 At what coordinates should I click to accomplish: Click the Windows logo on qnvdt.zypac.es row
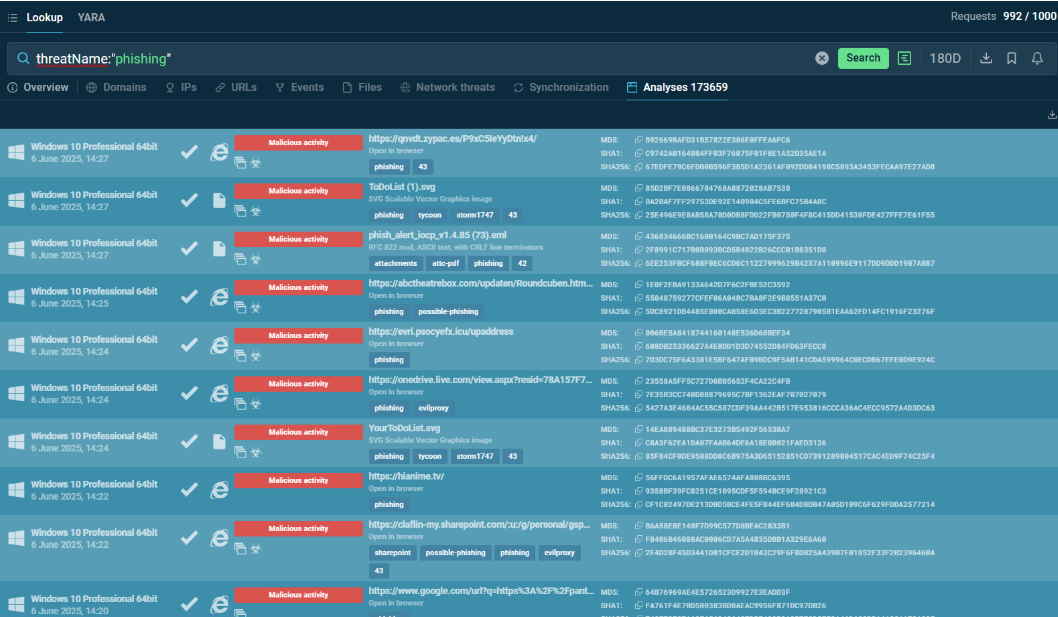pyautogui.click(x=16, y=152)
